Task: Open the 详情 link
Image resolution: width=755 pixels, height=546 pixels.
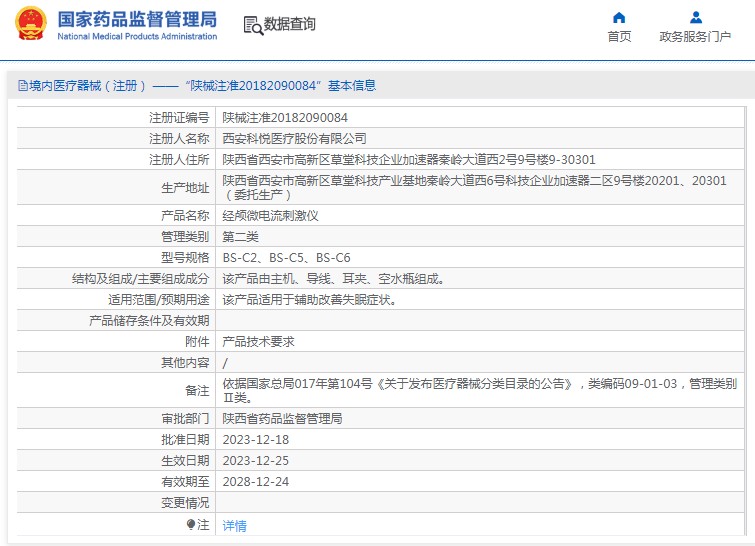Action: coord(234,526)
